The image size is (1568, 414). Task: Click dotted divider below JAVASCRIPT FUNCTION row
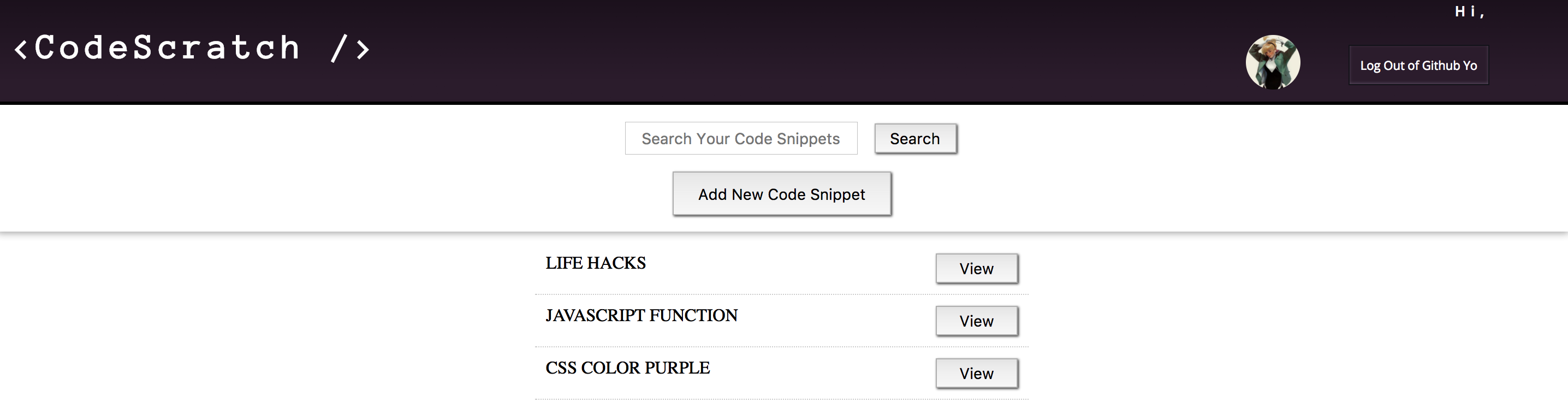coord(781,347)
